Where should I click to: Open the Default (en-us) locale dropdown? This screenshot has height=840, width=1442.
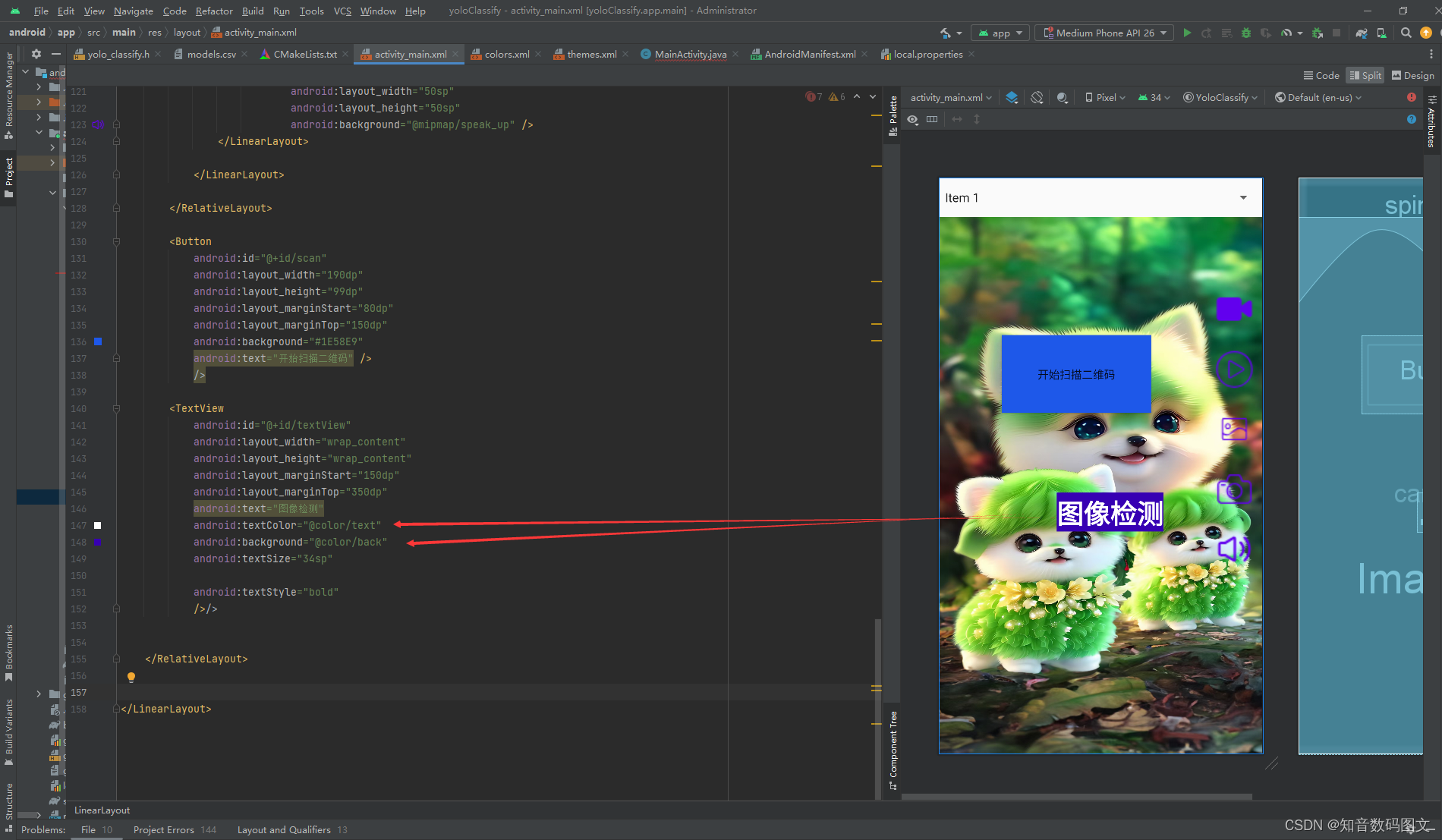click(1318, 97)
